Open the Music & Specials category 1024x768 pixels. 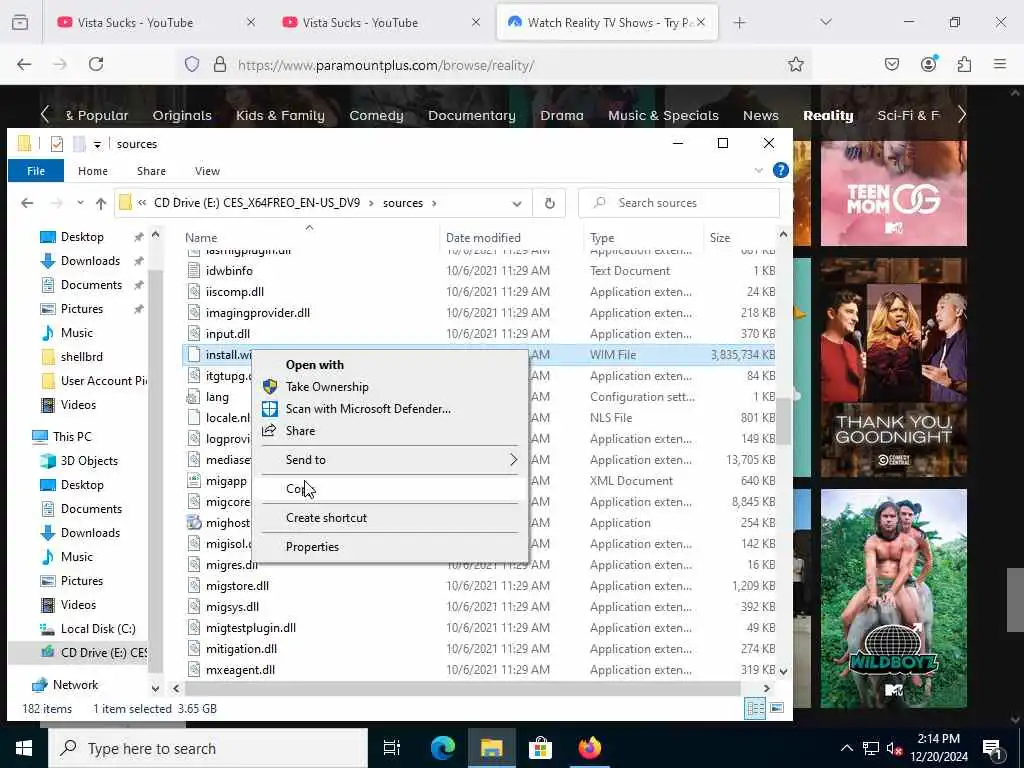coord(663,116)
